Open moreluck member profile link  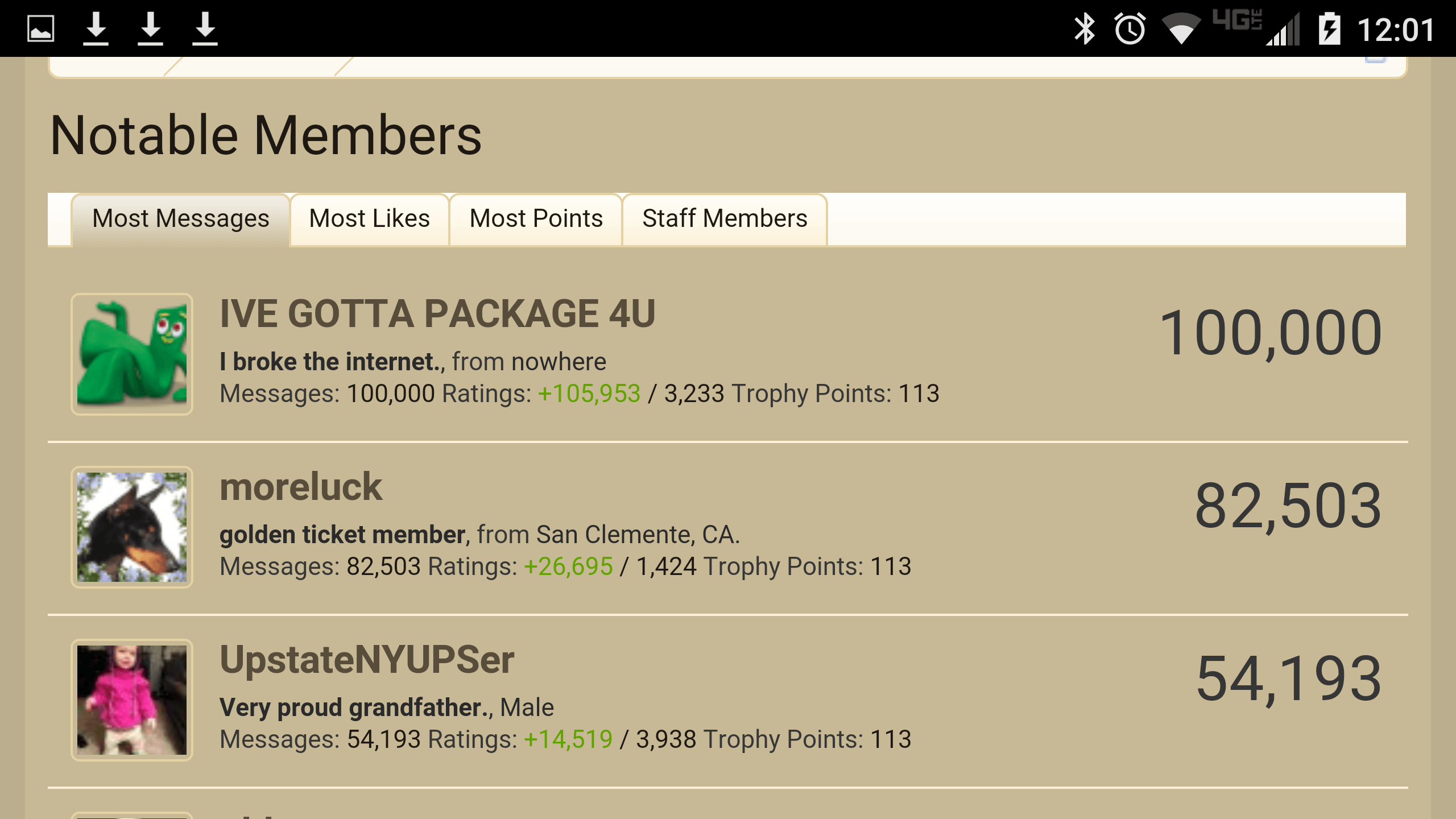pos(301,487)
